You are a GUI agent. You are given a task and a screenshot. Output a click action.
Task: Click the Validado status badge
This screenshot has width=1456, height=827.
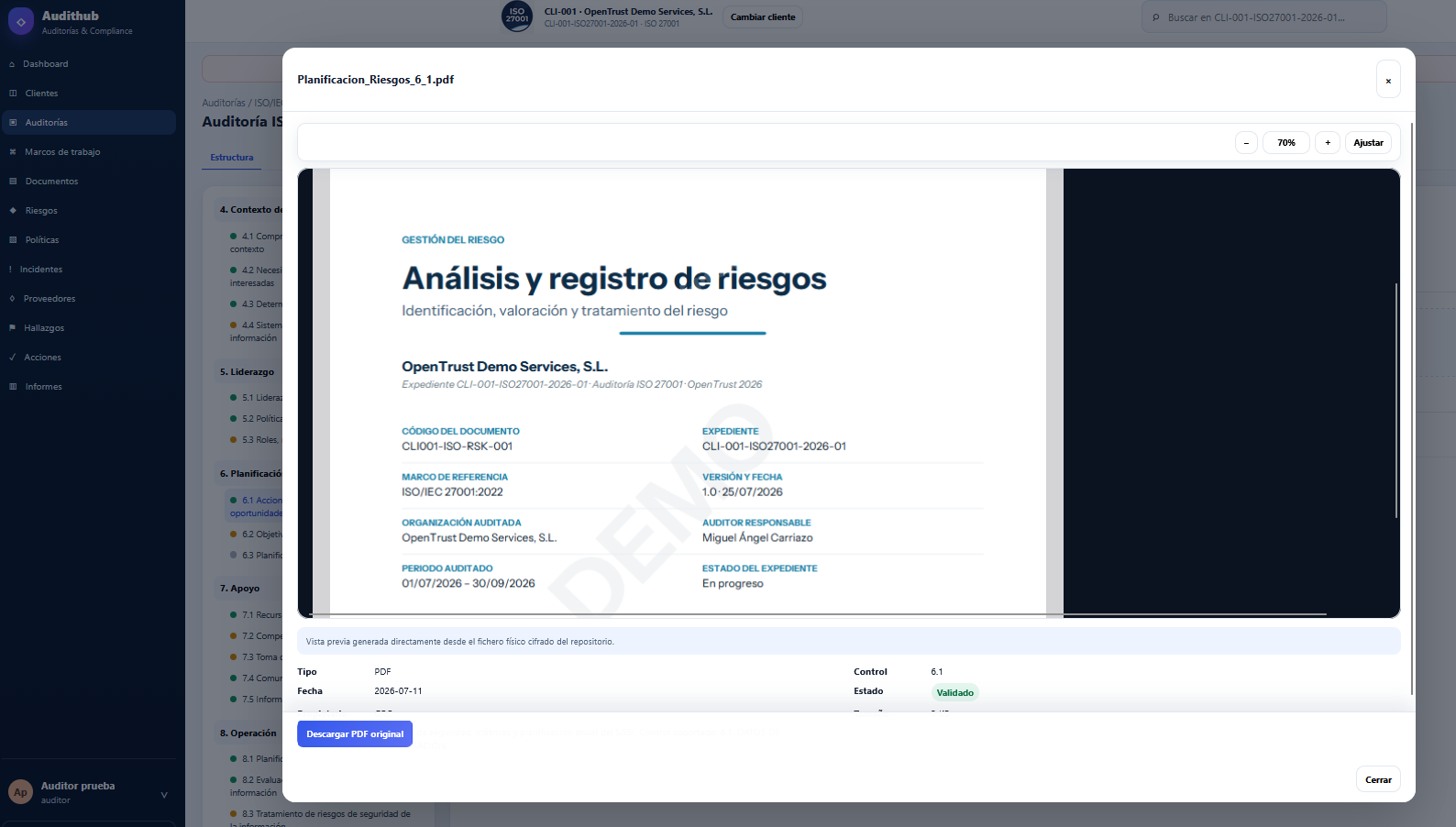(x=954, y=693)
